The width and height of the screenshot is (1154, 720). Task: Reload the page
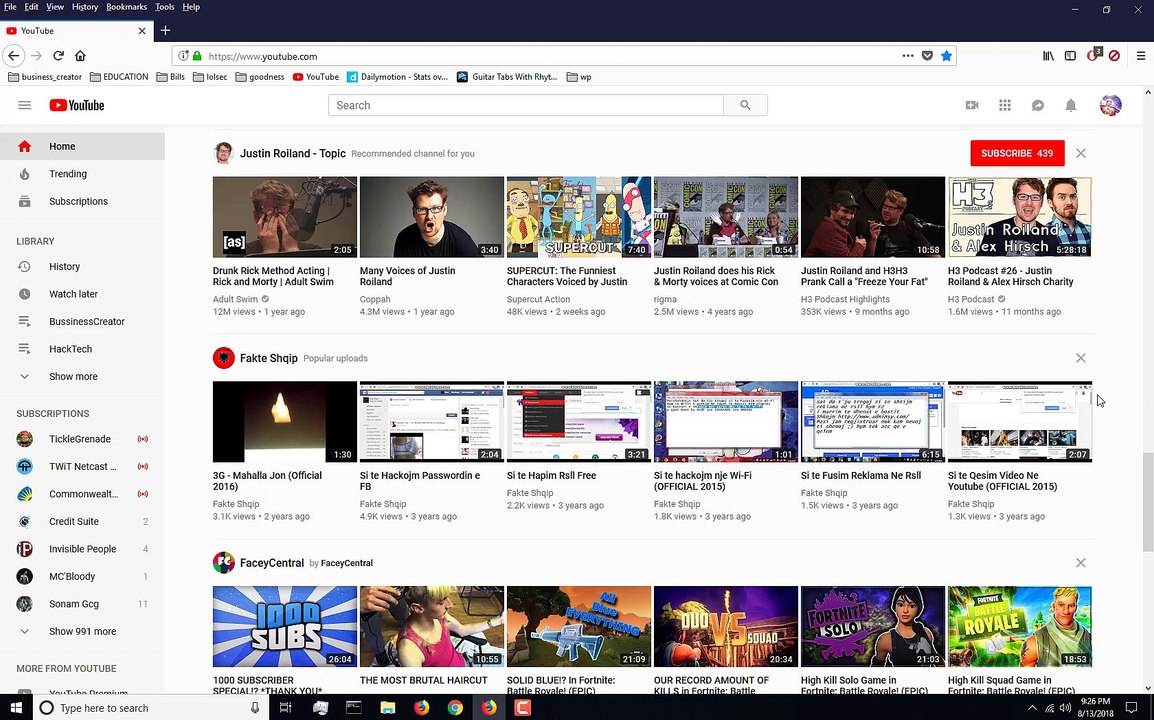(x=58, y=56)
